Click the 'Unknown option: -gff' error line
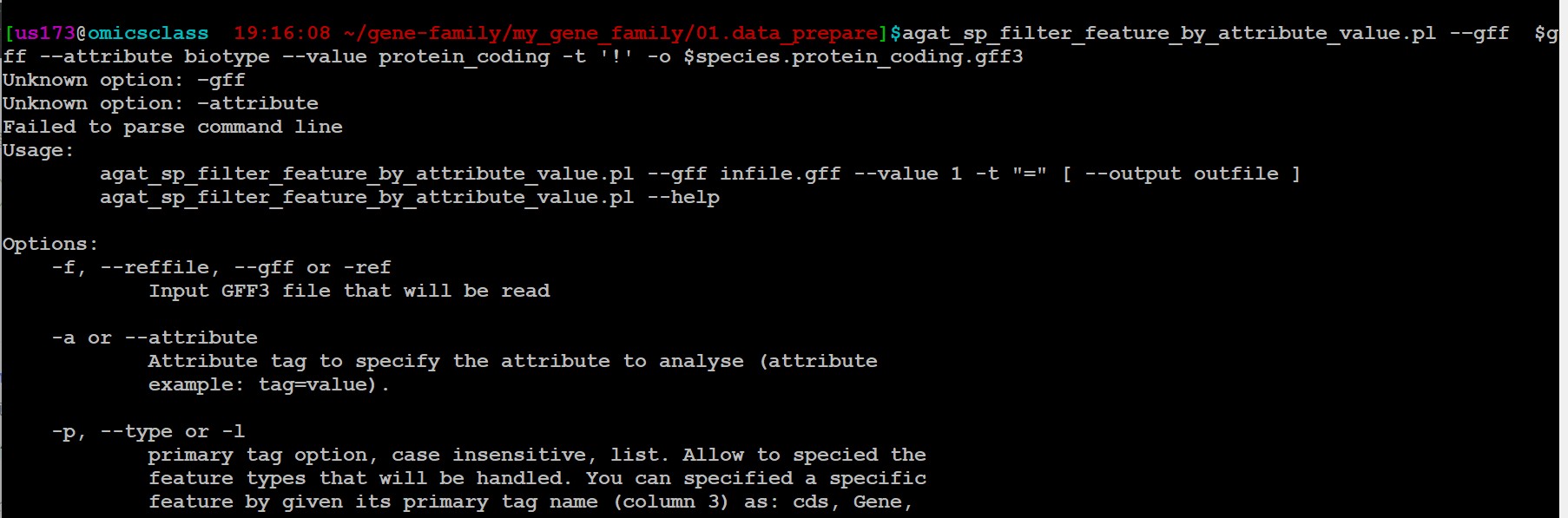1568x518 pixels. [124, 81]
